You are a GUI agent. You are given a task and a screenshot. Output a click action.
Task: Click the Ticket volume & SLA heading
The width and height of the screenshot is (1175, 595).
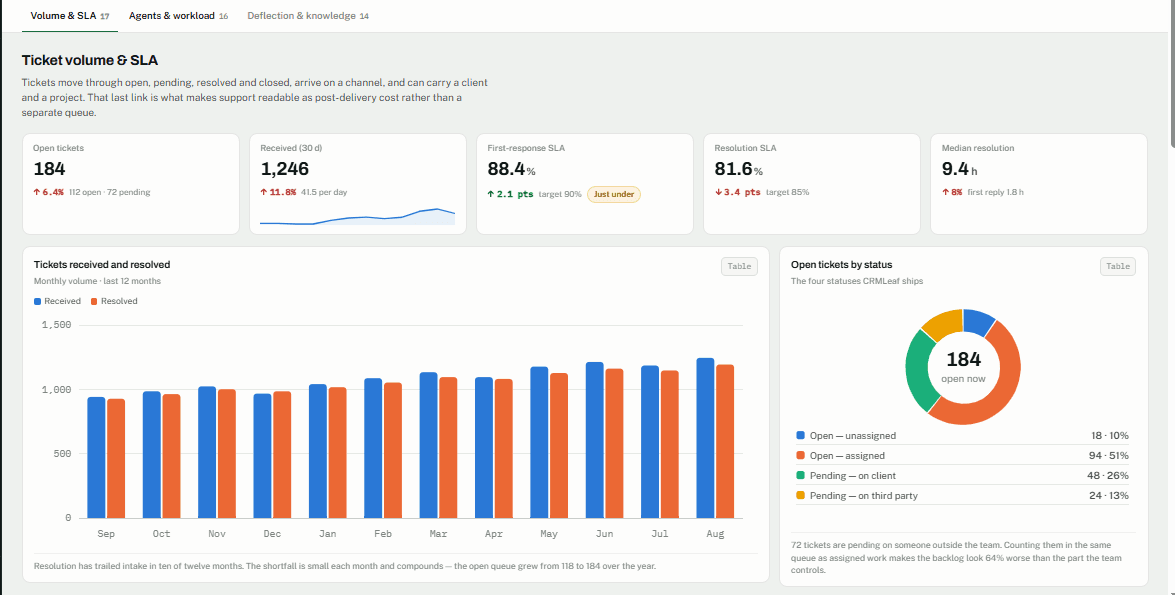tap(90, 61)
